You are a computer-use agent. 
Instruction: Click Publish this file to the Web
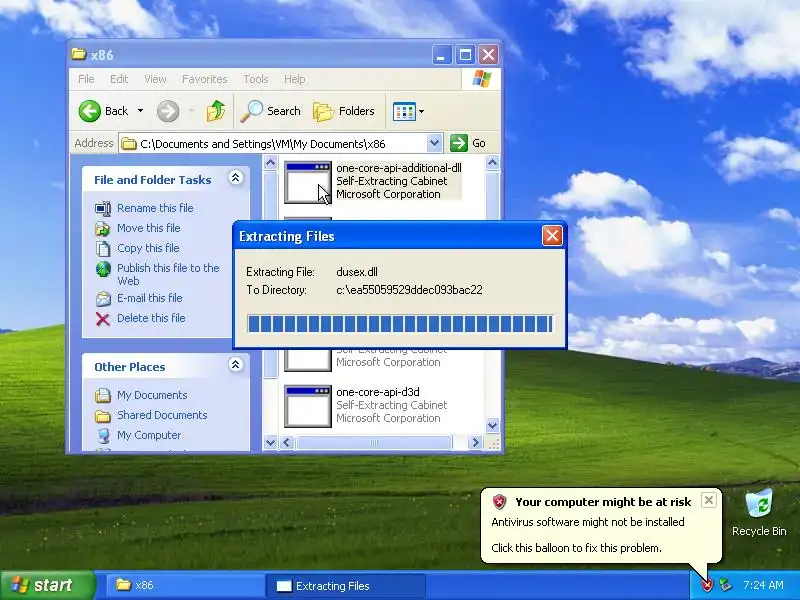tap(168, 274)
